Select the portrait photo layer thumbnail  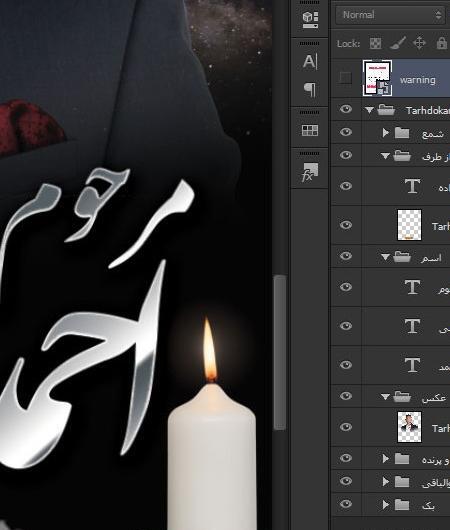point(409,427)
